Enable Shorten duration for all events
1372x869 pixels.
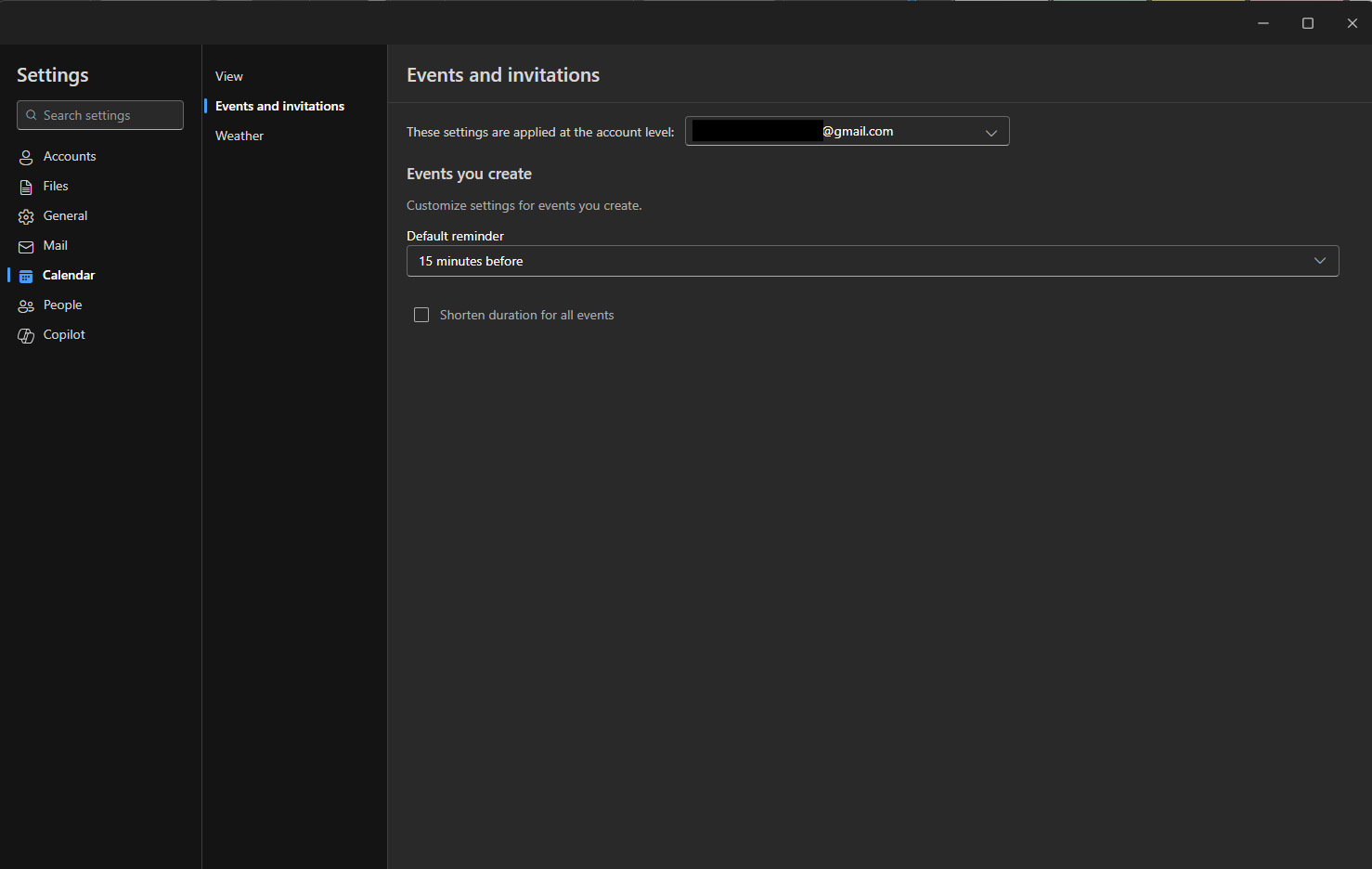[421, 315]
